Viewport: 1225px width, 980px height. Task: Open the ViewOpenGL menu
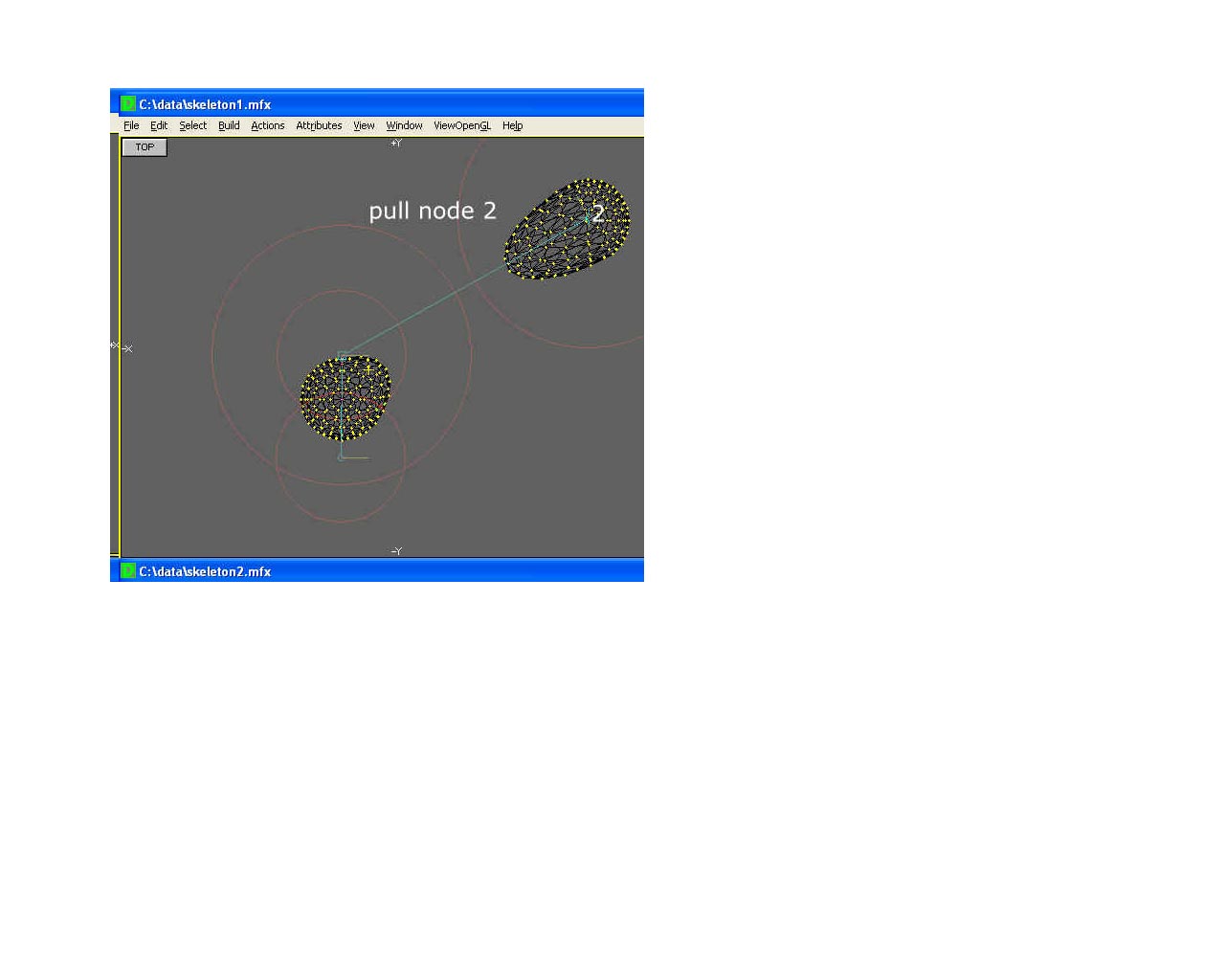[462, 125]
